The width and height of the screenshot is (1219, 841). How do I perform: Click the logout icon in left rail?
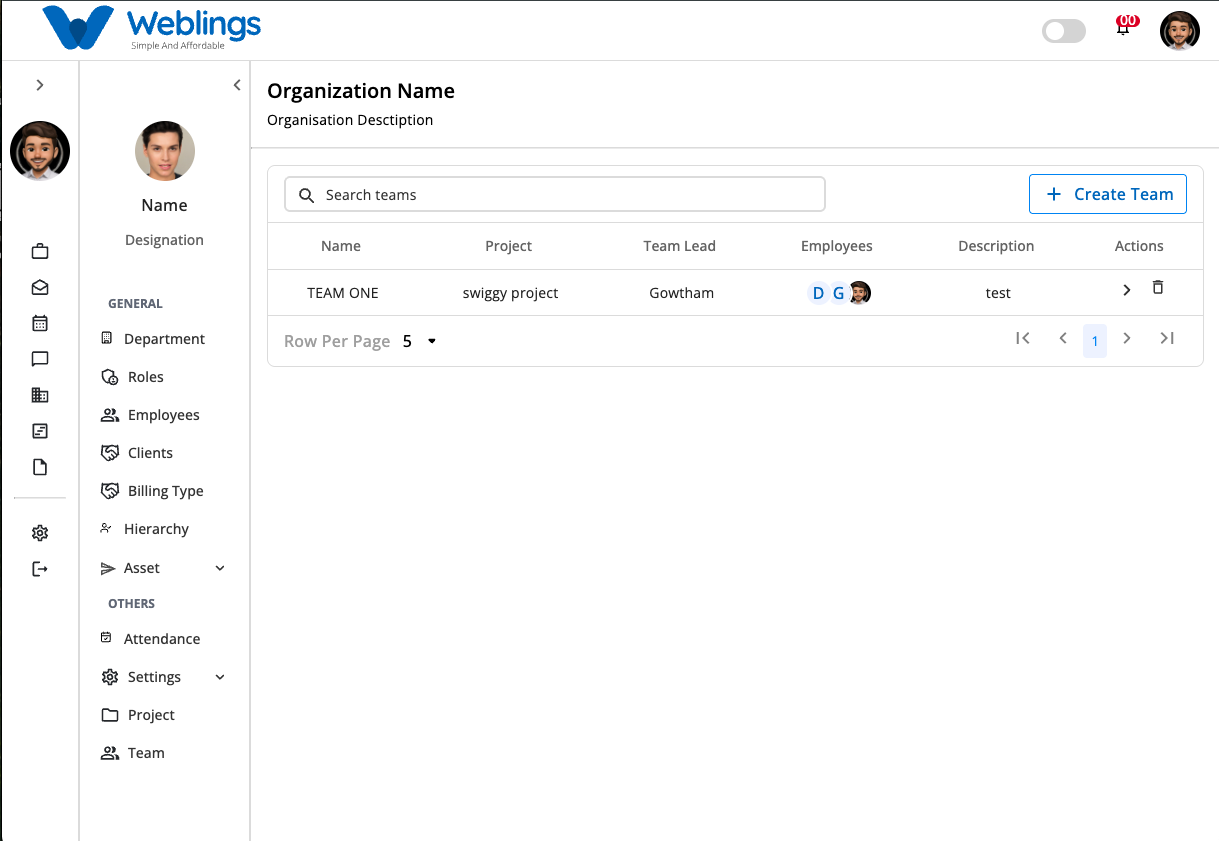(40, 569)
